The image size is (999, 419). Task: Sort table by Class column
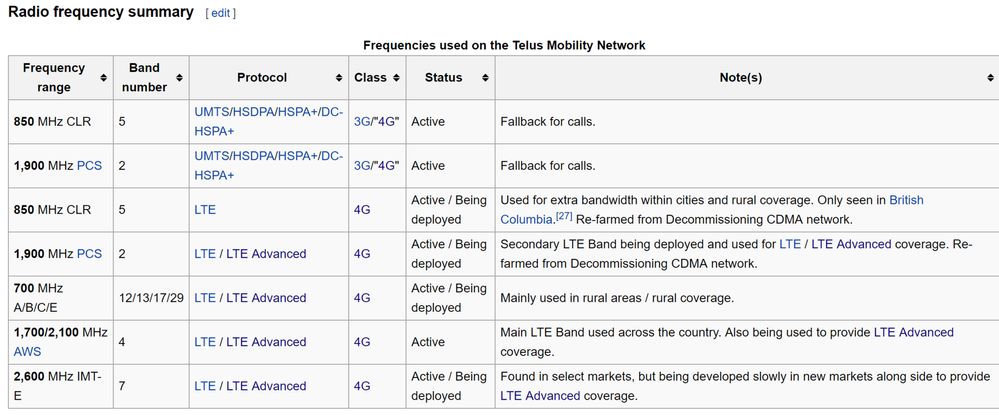tap(396, 78)
